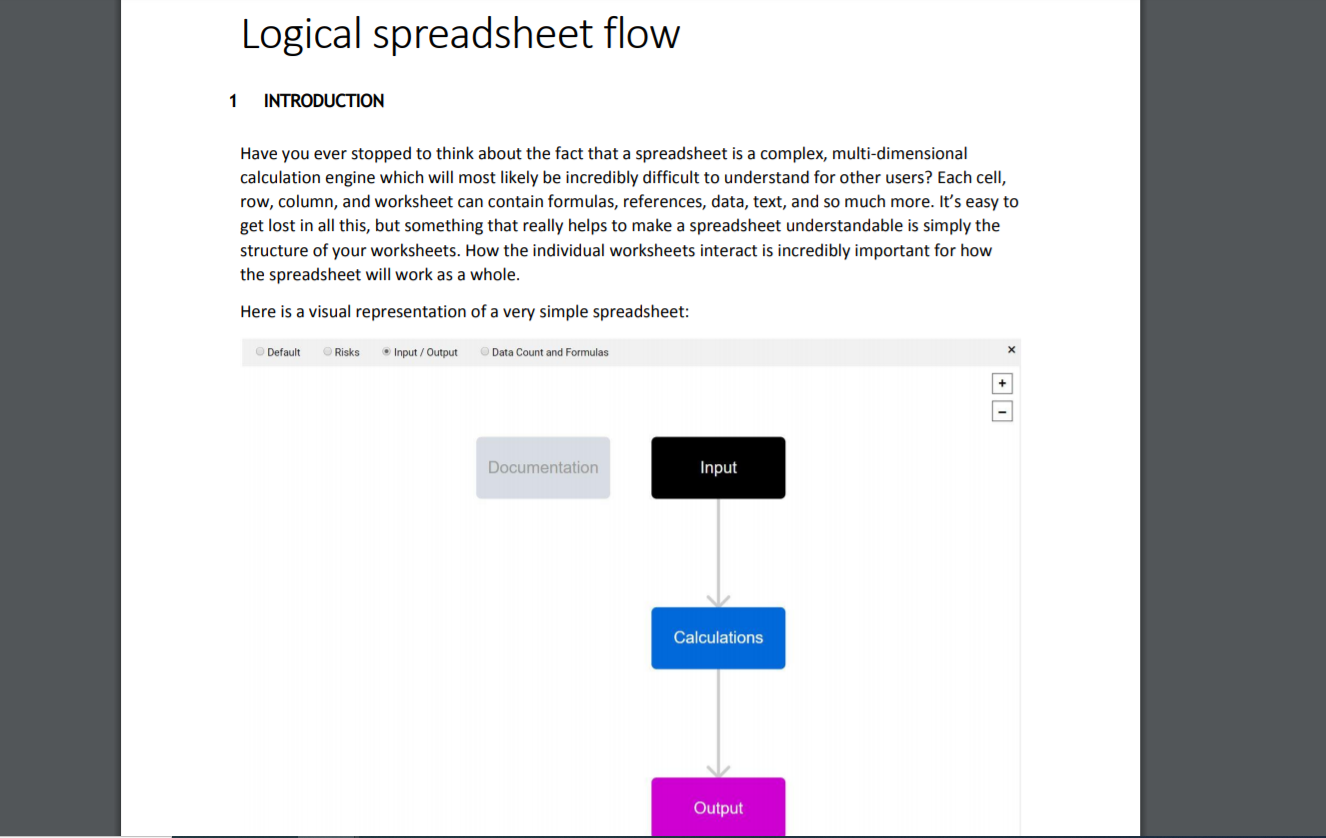Viewport: 1326px width, 838px height.
Task: Close the diagram view with the X
Action: coord(1011,350)
